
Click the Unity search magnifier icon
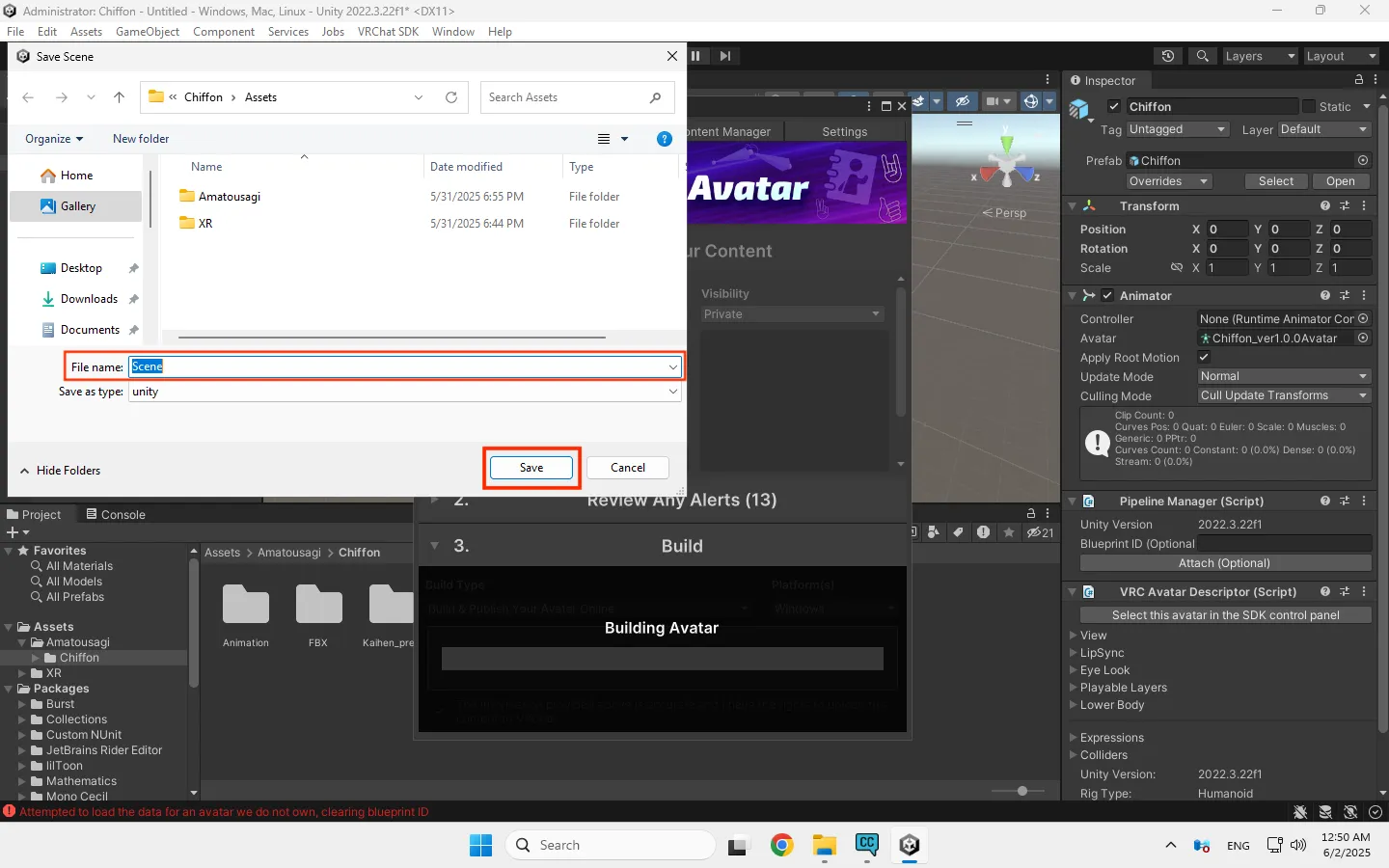(1202, 56)
